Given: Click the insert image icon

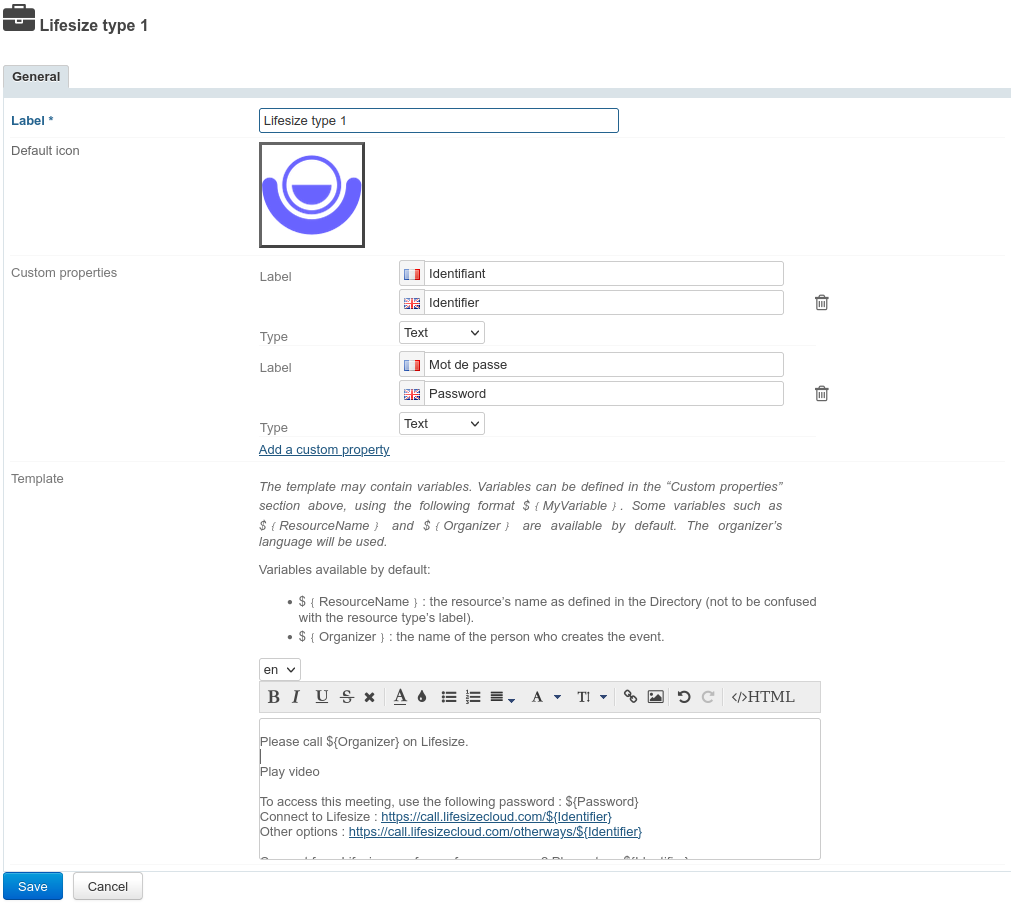Looking at the screenshot, I should click(x=655, y=697).
